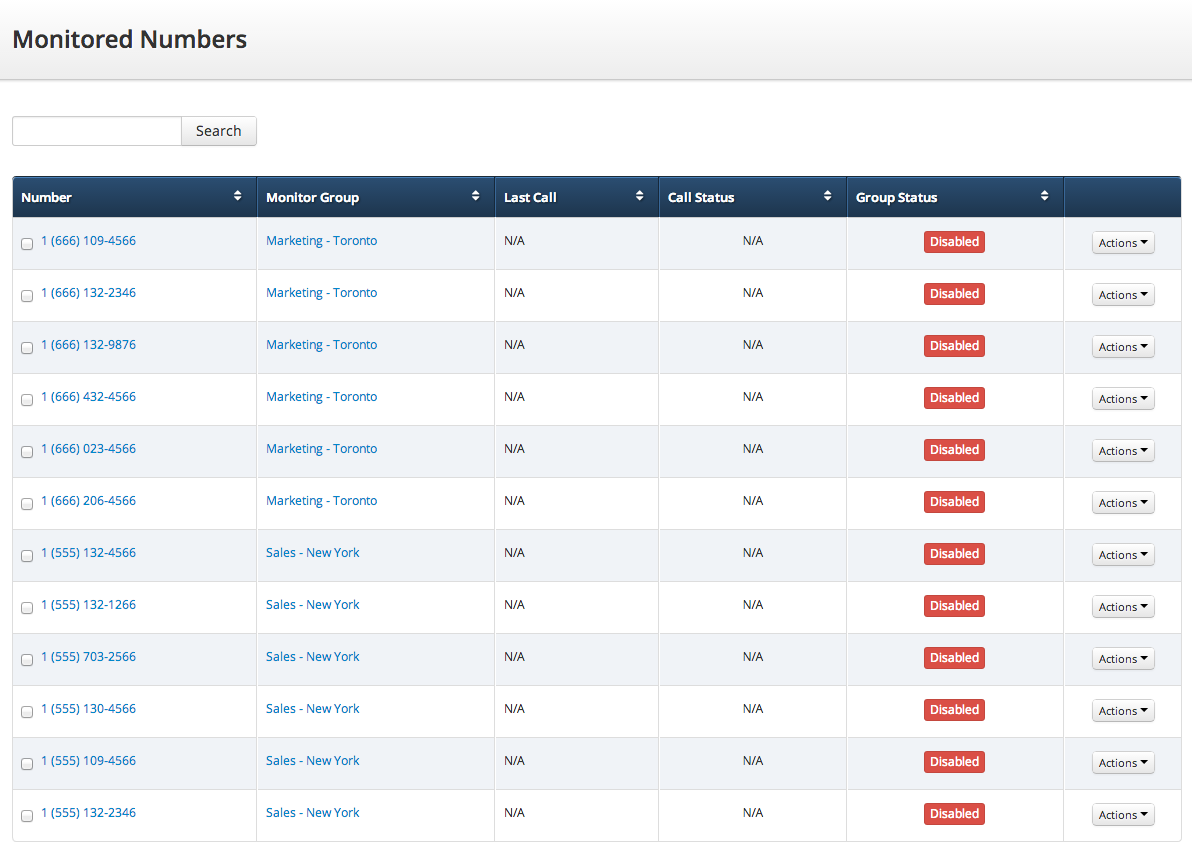Viewport: 1192px width, 843px height.
Task: Click the Search button
Action: pos(218,131)
